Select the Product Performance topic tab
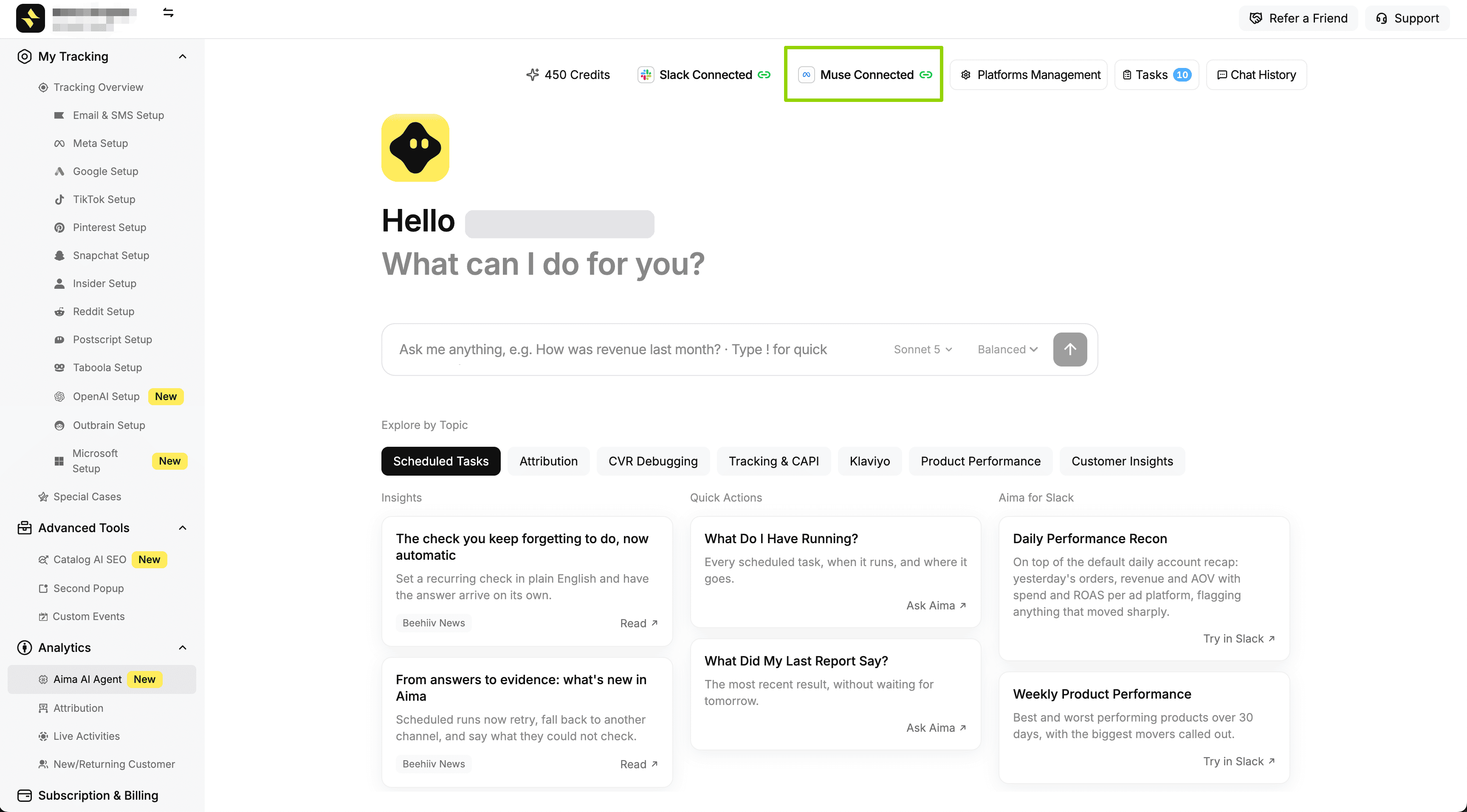This screenshot has height=812, width=1467. coord(980,461)
